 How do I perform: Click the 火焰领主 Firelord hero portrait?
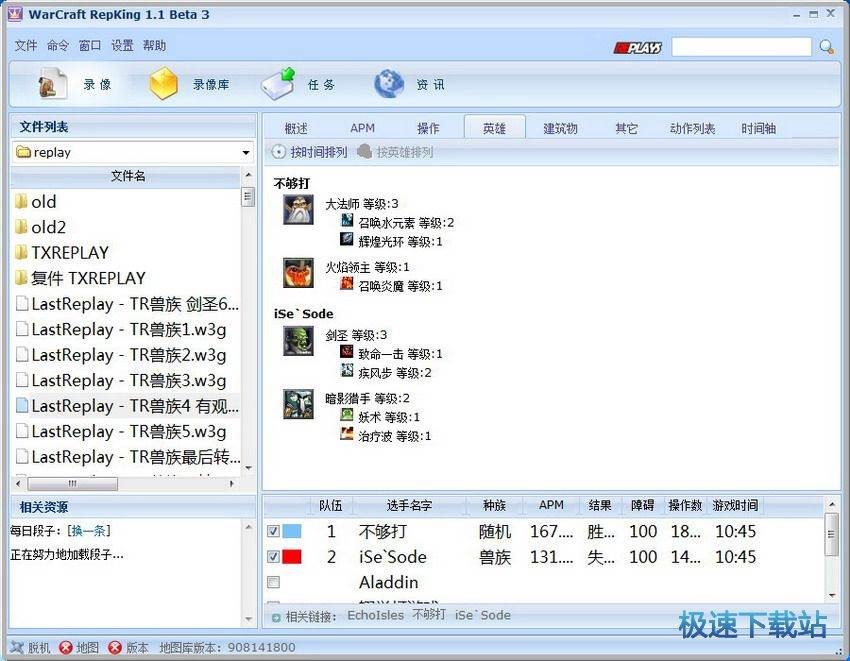pos(298,273)
